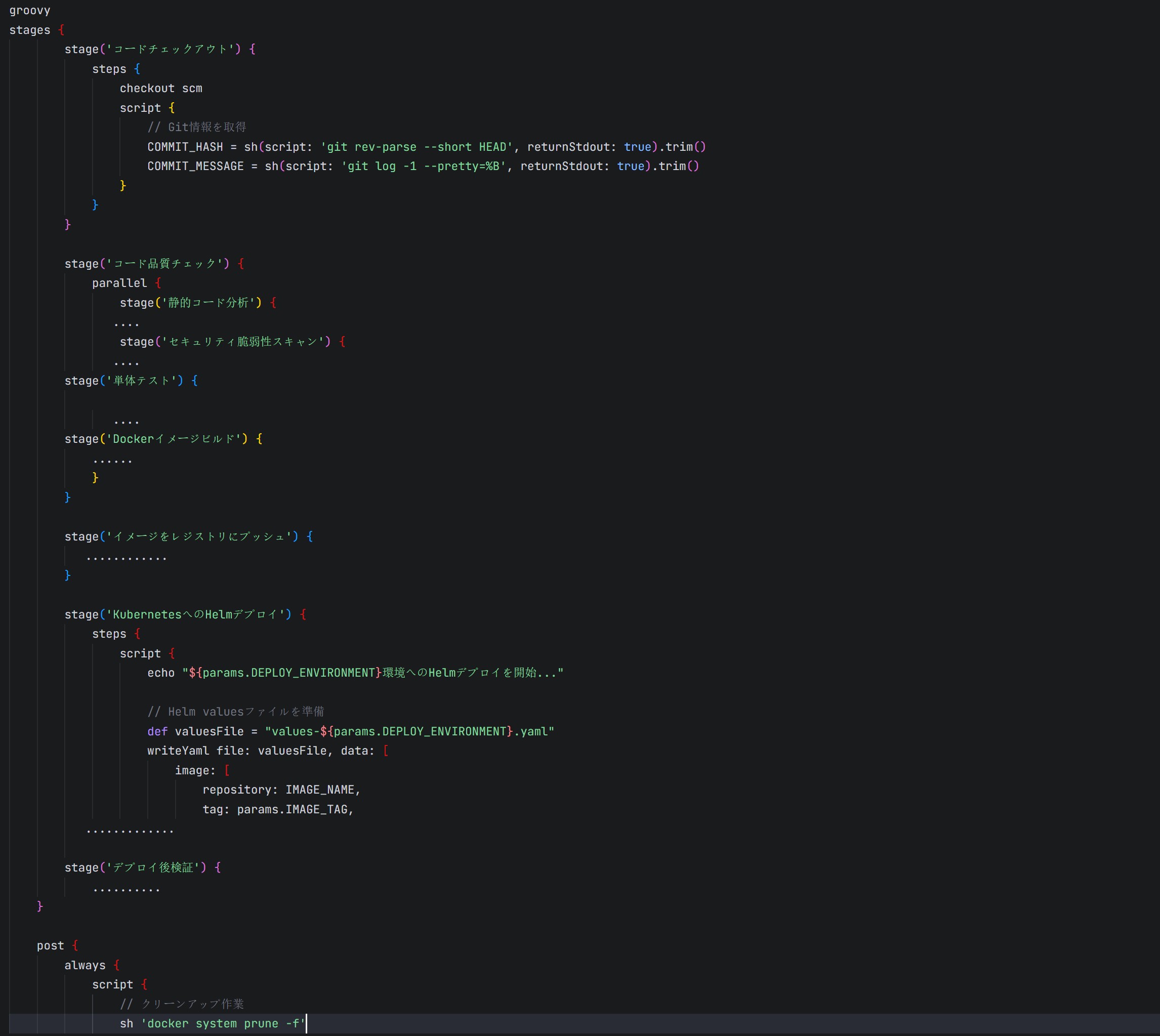This screenshot has height=1036, width=1160.
Task: Click 'def valuesFile' declaration
Action: (195, 731)
